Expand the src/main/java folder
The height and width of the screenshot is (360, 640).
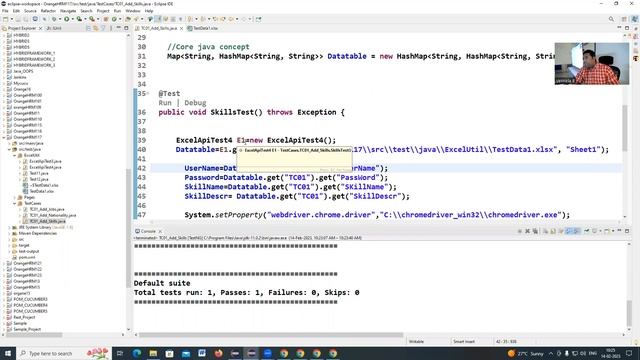pyautogui.click(x=10, y=143)
